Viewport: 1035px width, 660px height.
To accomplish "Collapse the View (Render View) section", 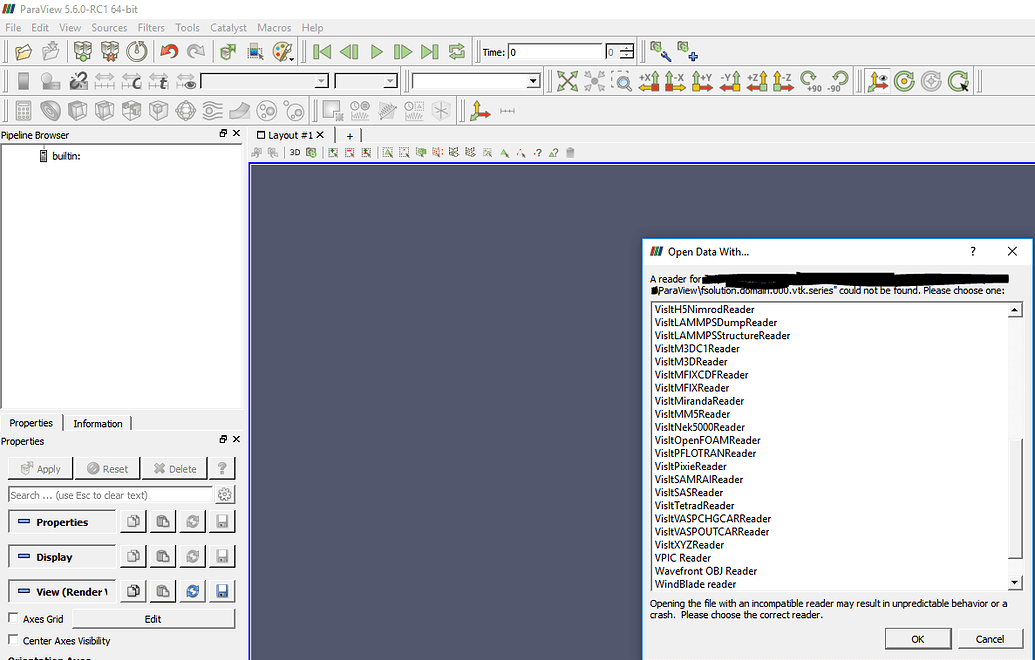I will 62,592.
